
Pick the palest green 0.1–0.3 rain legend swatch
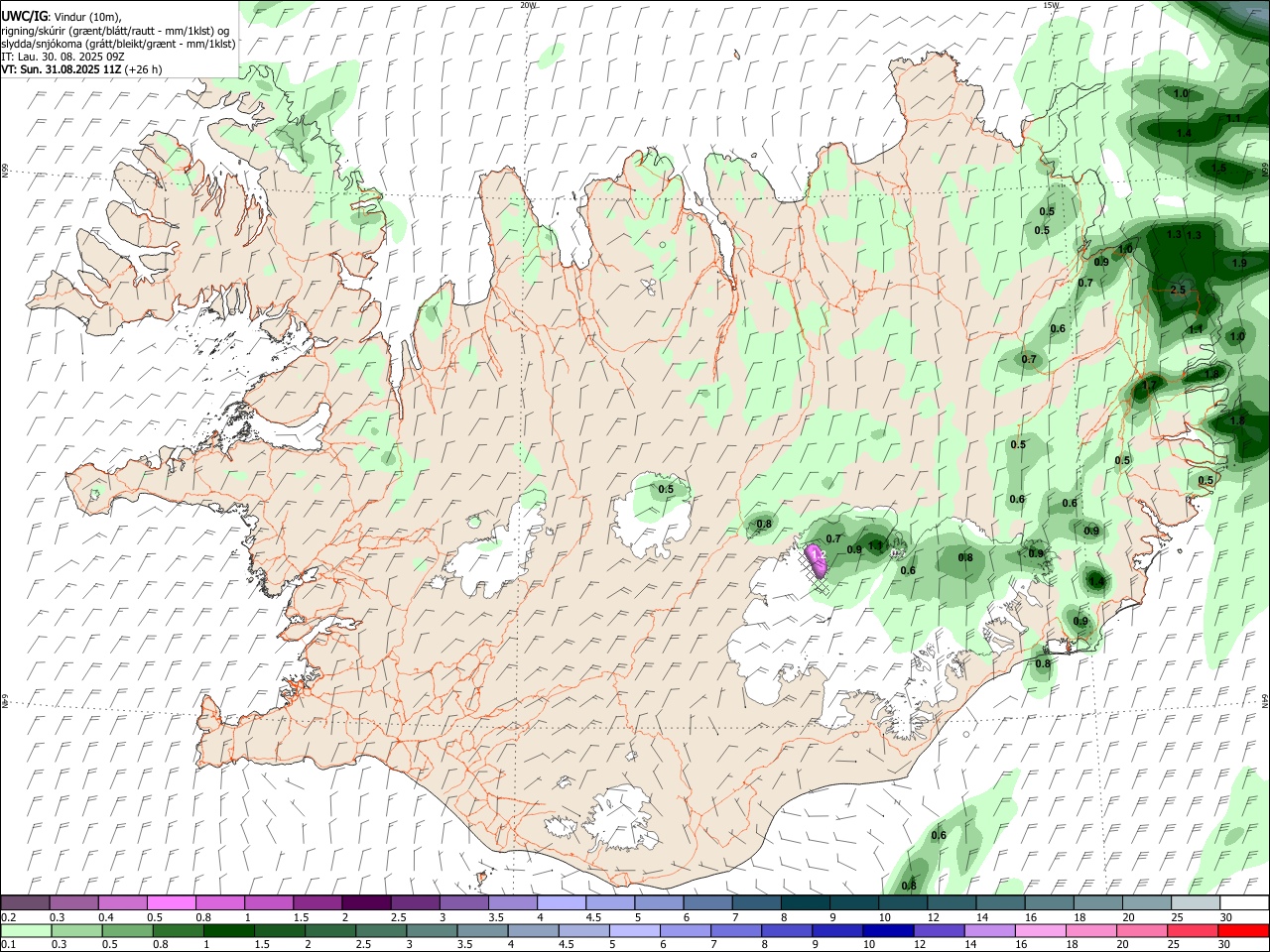26,930
